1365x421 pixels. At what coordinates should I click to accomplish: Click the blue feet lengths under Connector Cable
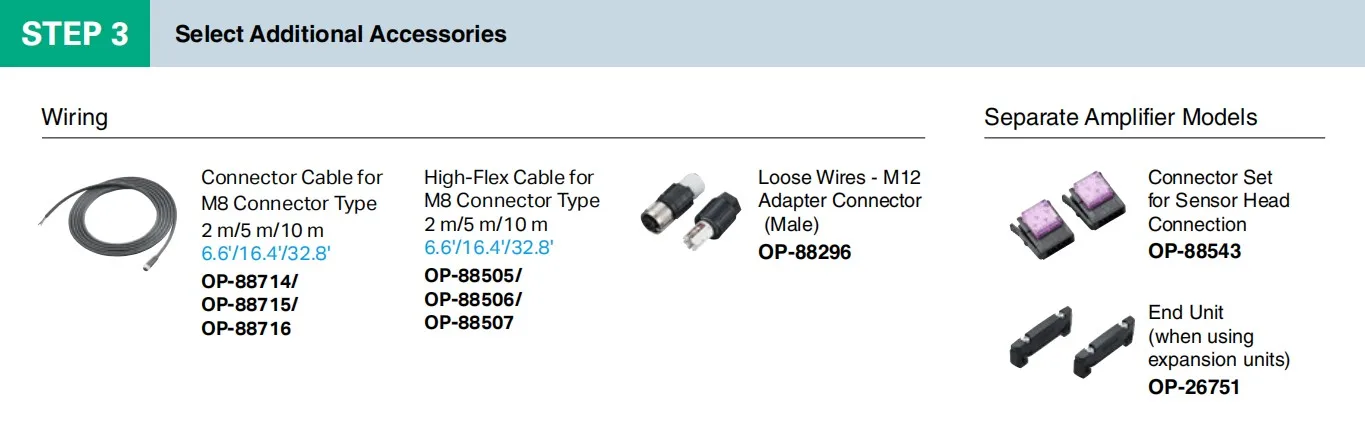[266, 254]
